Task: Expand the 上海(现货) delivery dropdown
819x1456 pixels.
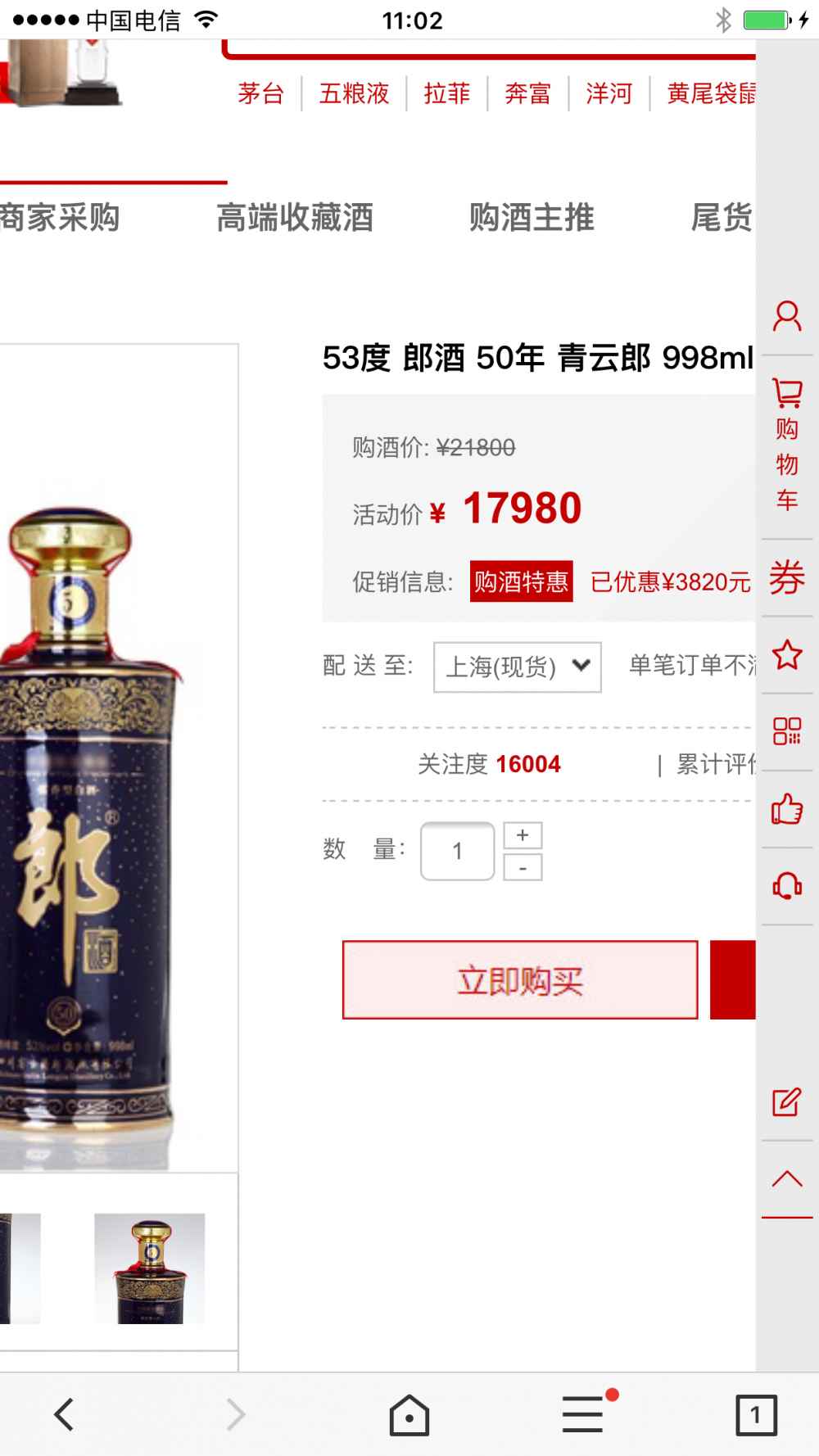Action: coord(518,667)
